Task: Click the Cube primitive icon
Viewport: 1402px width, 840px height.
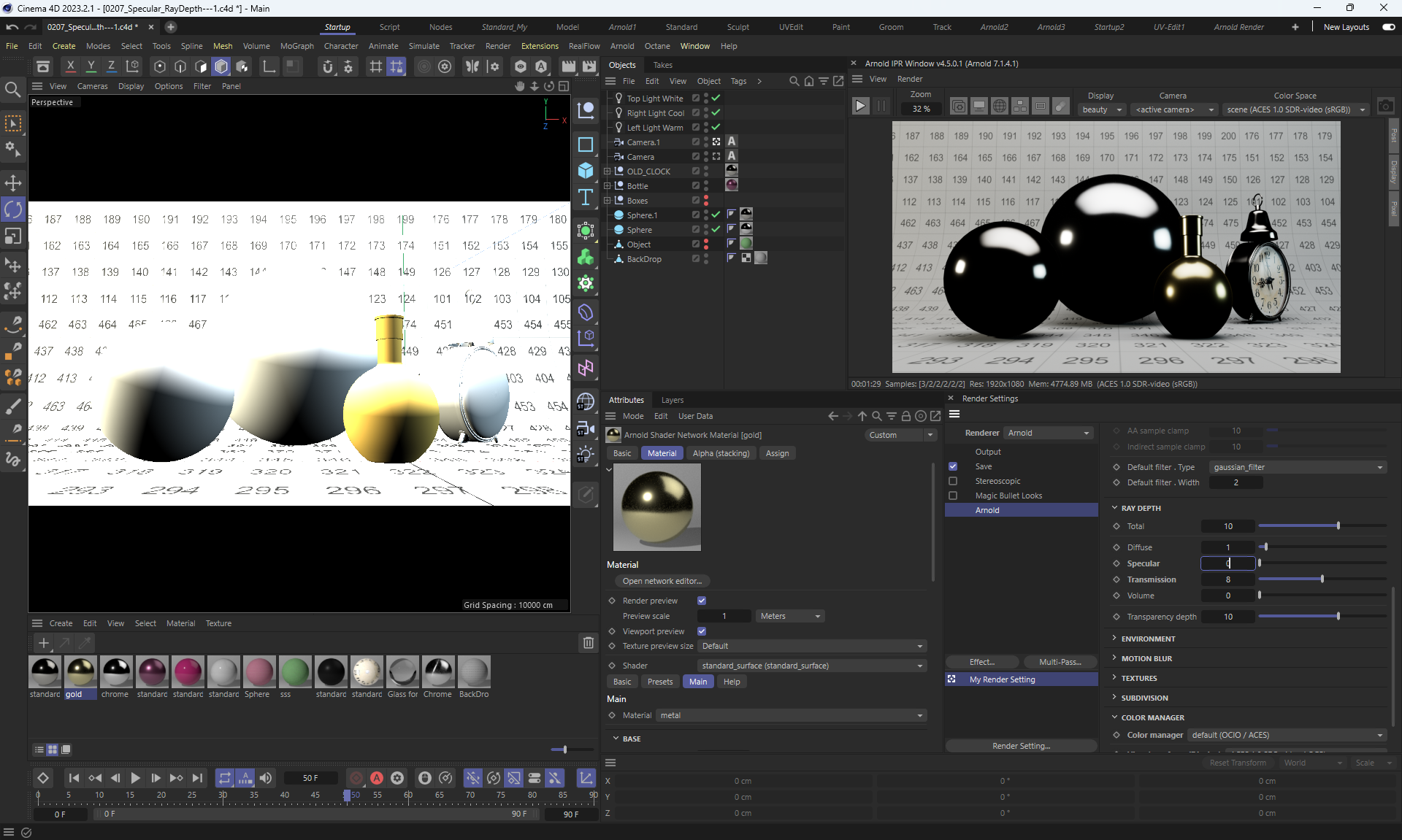Action: pyautogui.click(x=586, y=171)
